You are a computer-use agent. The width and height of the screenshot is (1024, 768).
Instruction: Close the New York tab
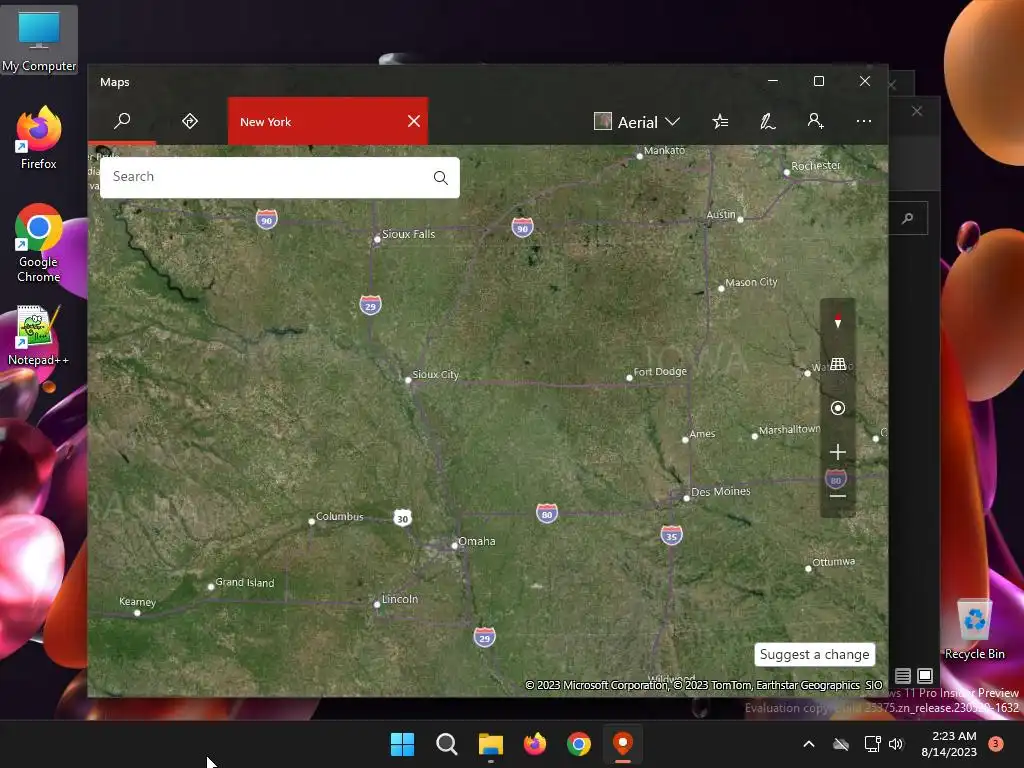click(413, 121)
